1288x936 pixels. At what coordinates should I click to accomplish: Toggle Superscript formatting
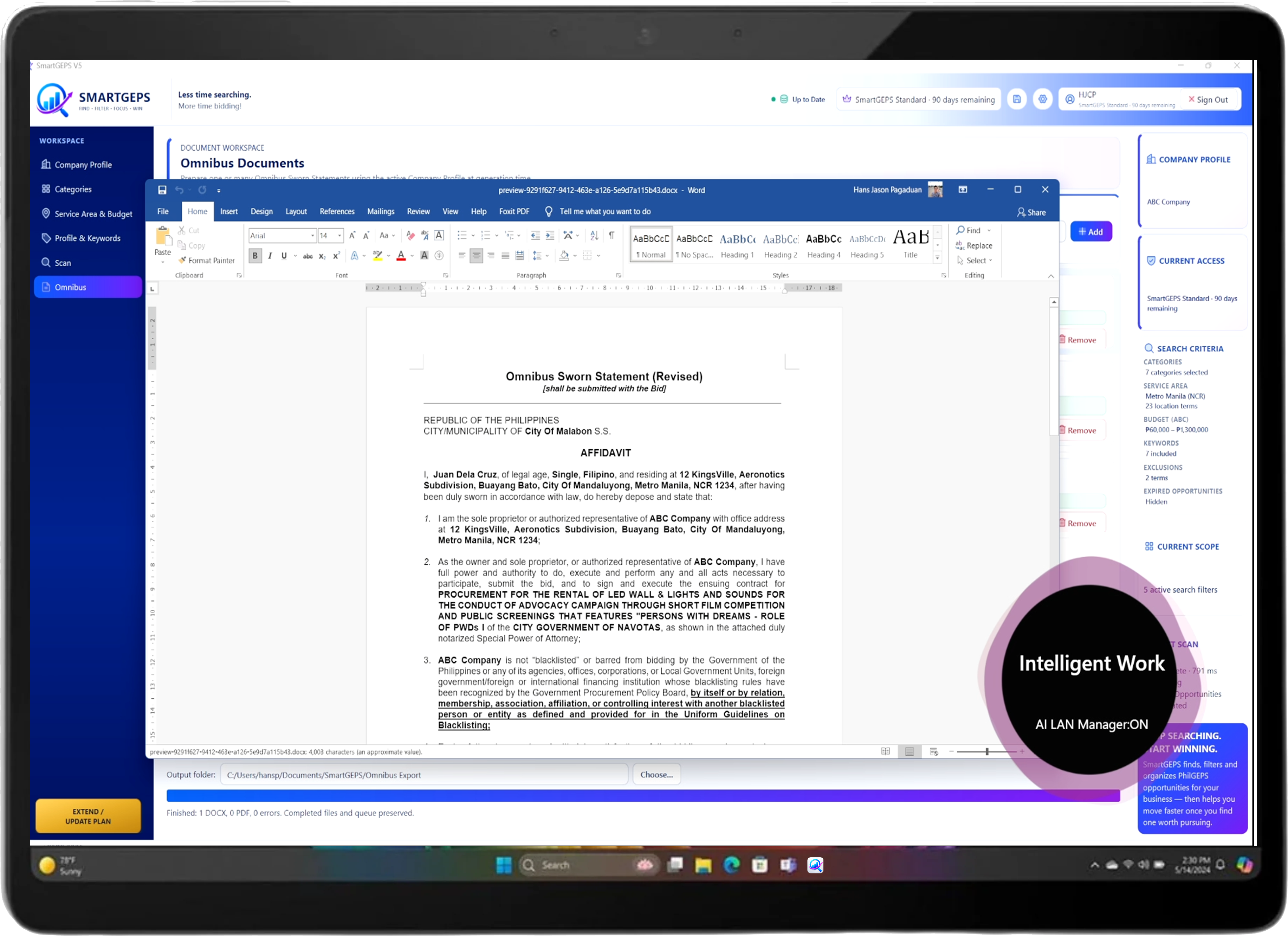[x=336, y=256]
